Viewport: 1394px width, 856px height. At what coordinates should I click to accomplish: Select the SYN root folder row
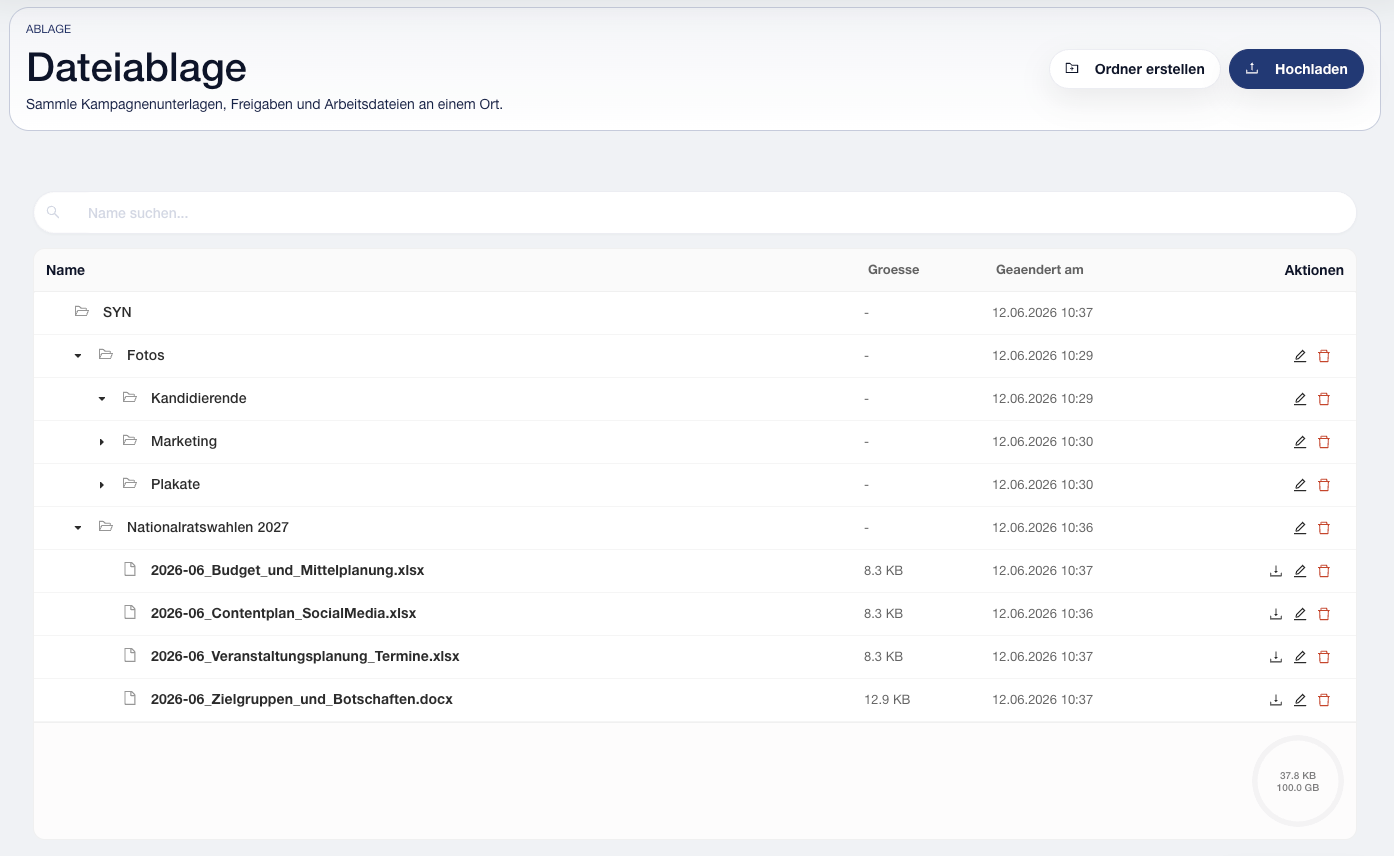695,313
